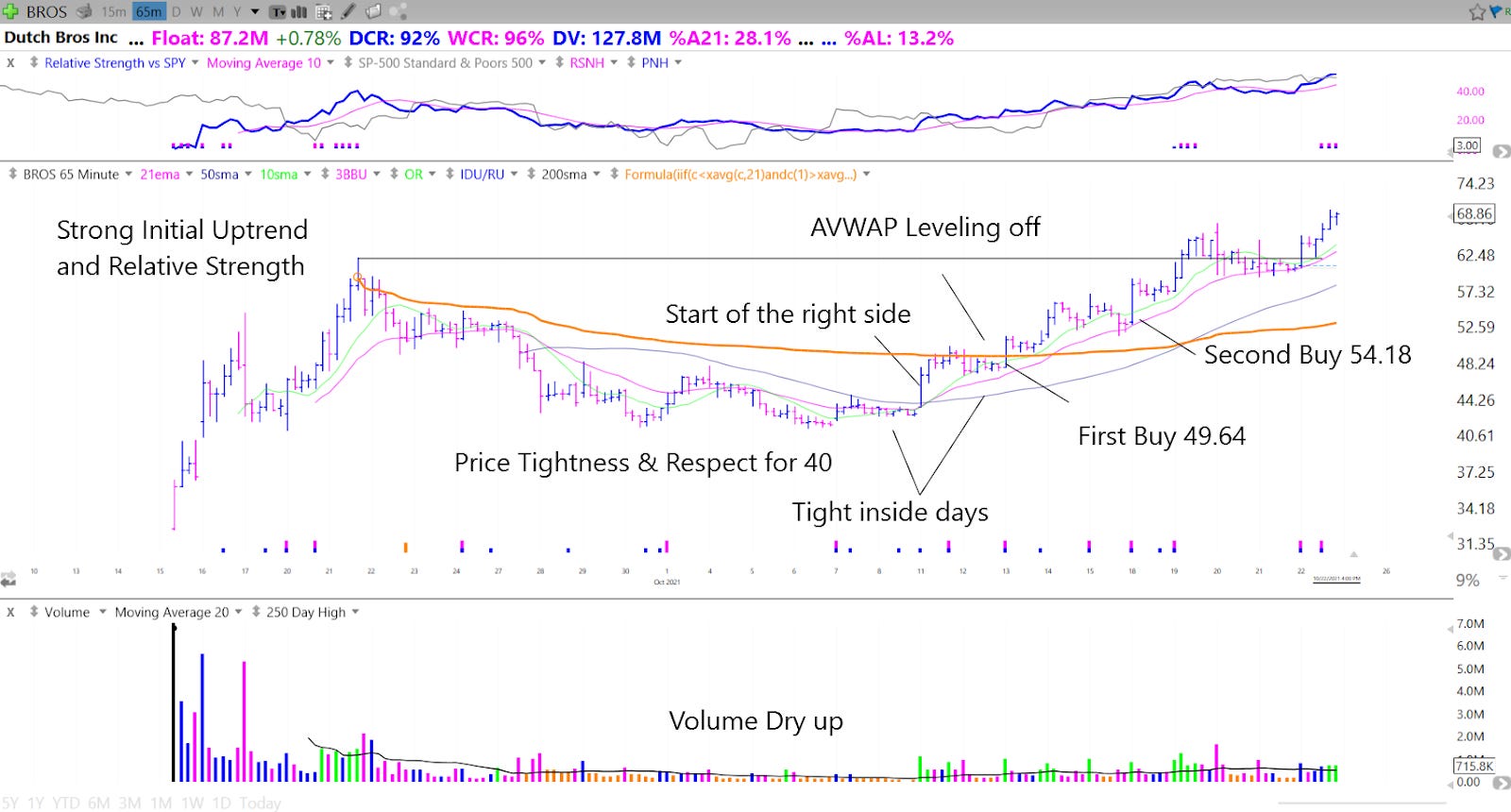
Task: Click the icon right of BROS symbol
Action: point(84,12)
